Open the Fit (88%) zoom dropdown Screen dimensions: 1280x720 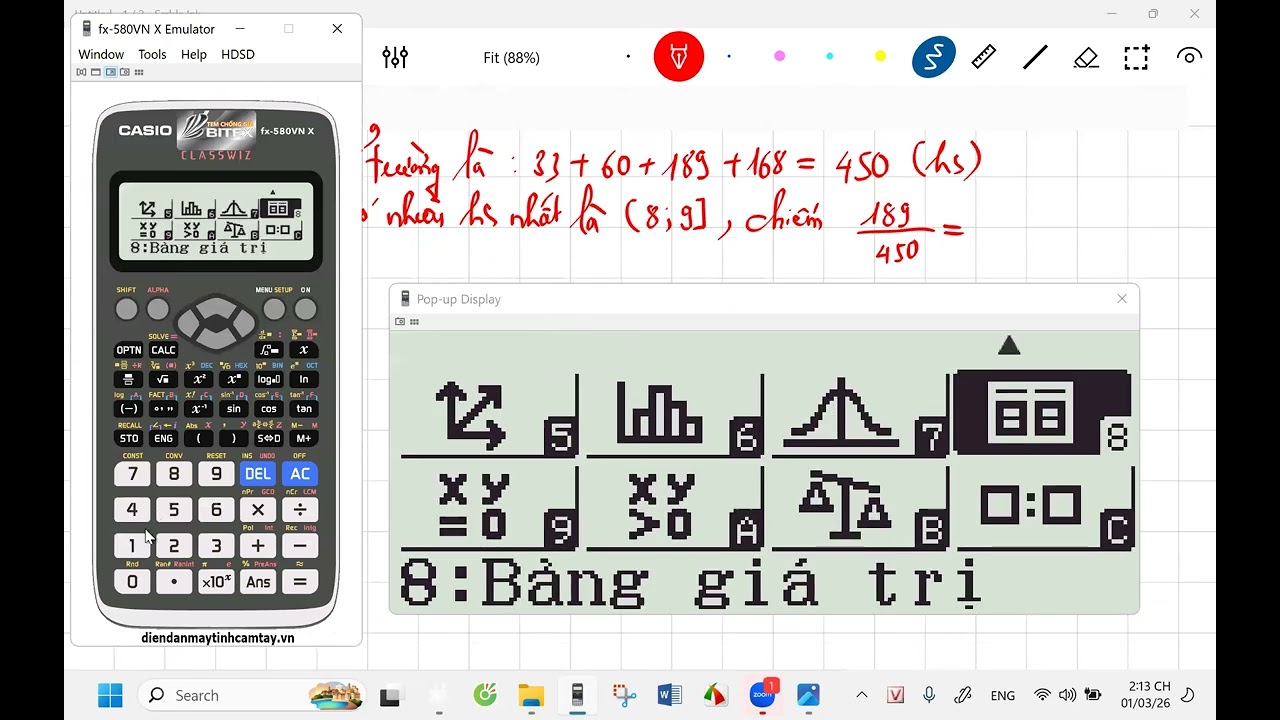[511, 58]
